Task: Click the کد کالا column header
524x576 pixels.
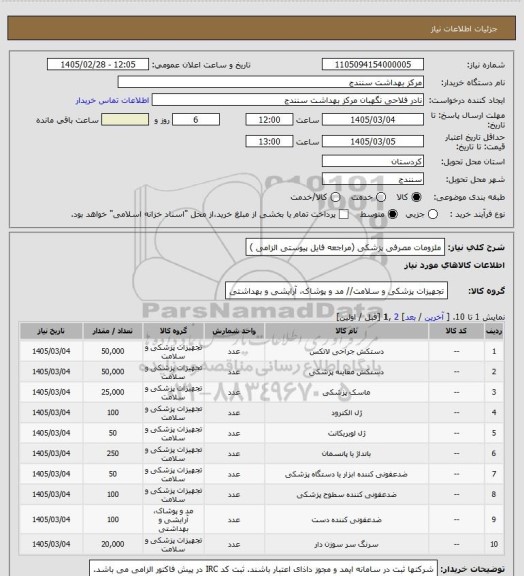Action: point(456,331)
